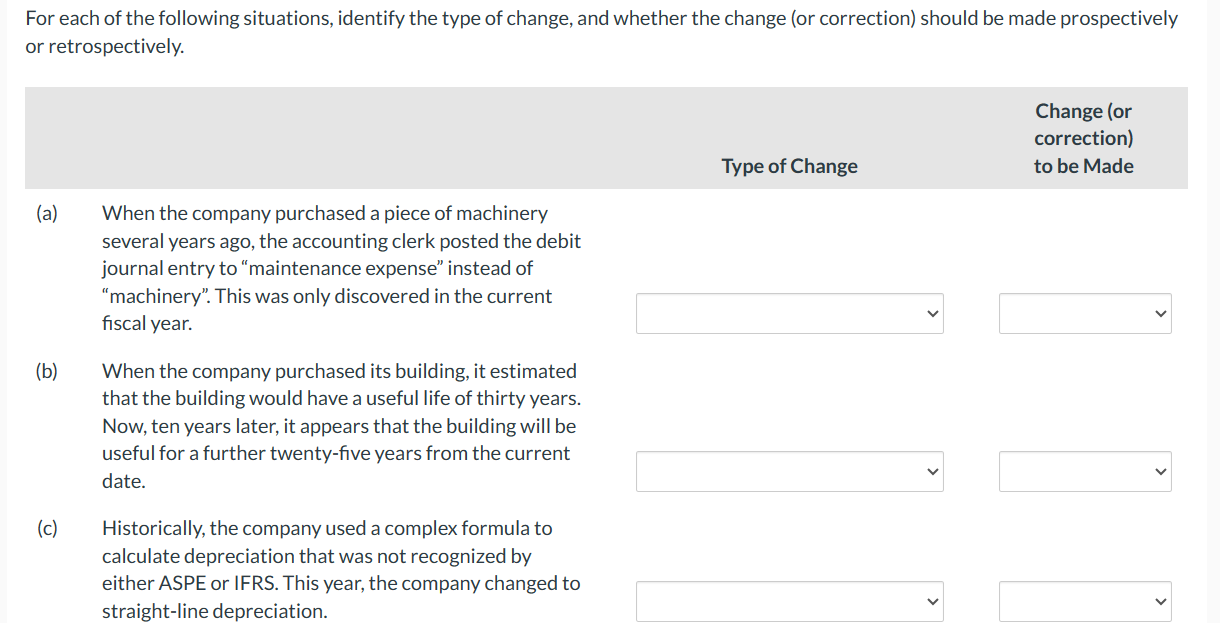The image size is (1220, 623).
Task: Click the label (b) beside the building question
Action: (47, 370)
